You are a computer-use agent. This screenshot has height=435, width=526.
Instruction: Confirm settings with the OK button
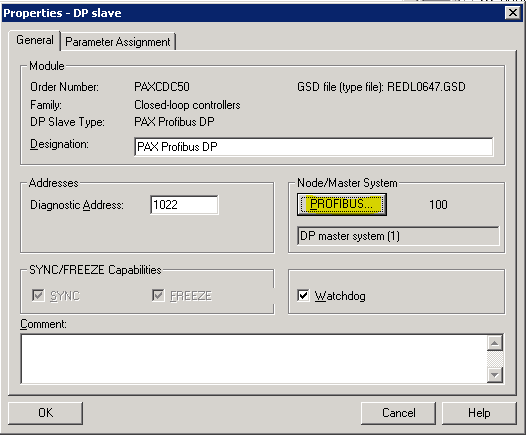(46, 413)
